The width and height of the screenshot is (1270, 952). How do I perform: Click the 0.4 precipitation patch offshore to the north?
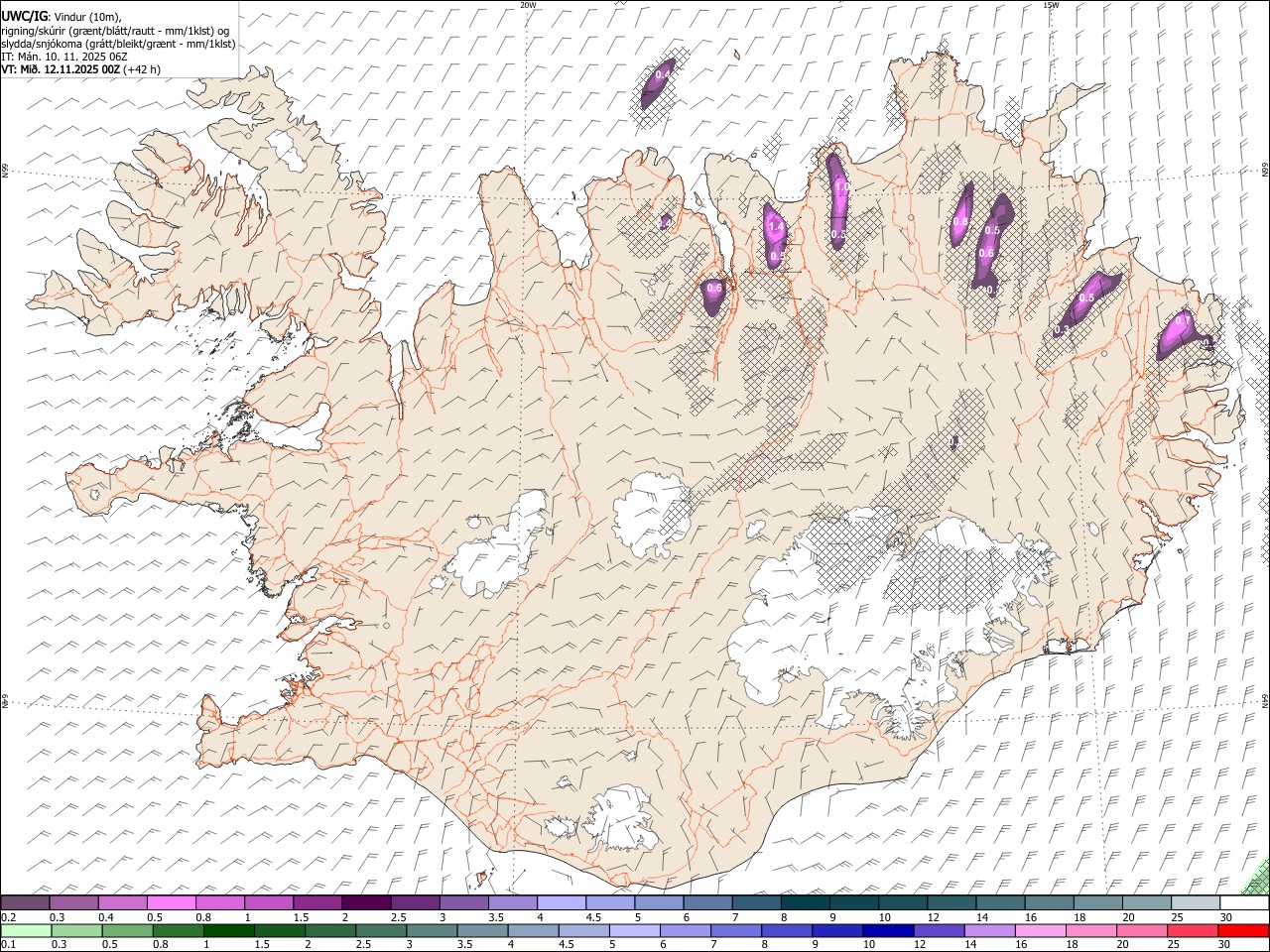point(658,84)
